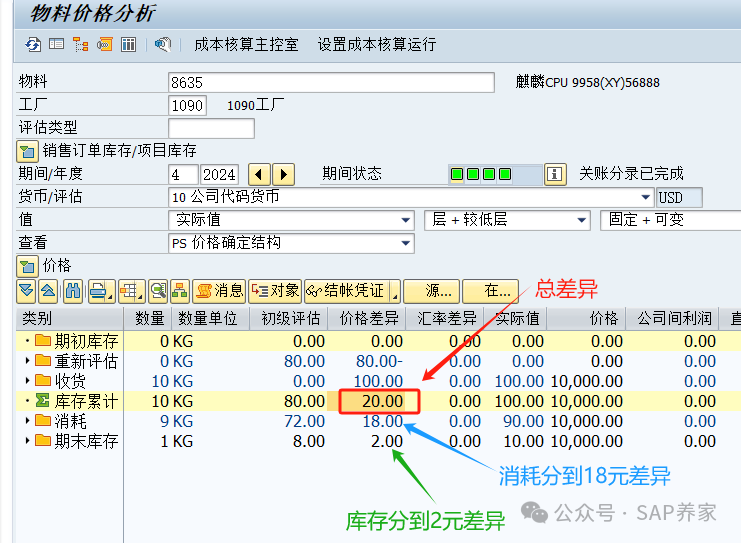741x543 pixels.
Task: Collapse the 价格 section
Action: (x=27, y=266)
